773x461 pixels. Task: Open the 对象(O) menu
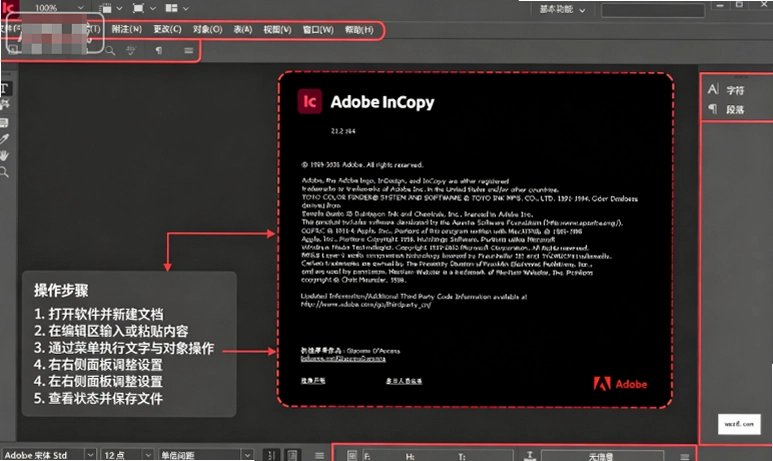coord(208,30)
